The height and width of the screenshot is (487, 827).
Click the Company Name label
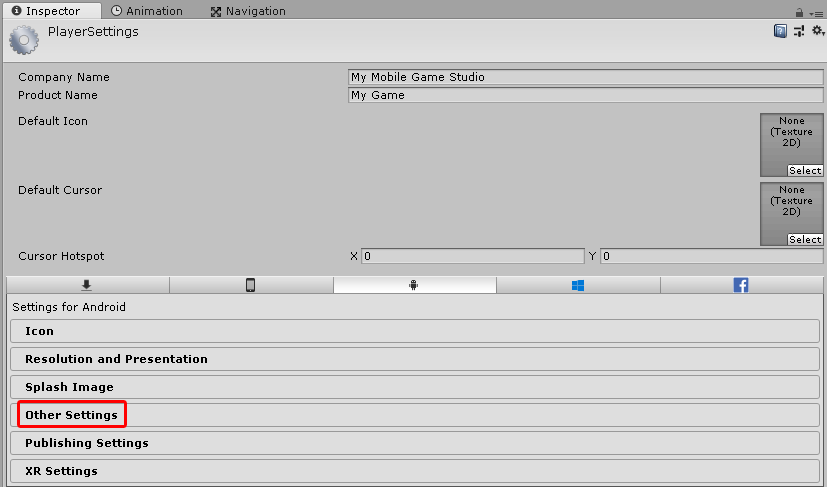point(64,77)
